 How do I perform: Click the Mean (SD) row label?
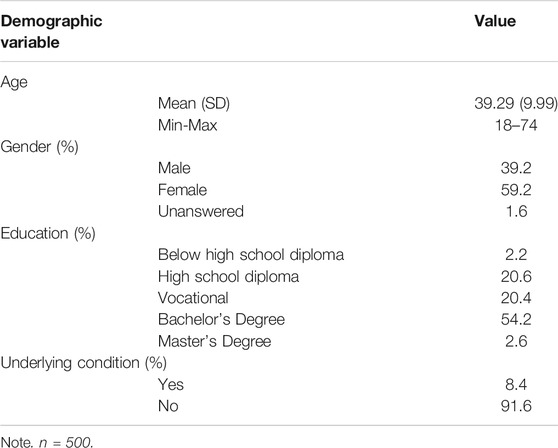click(194, 104)
